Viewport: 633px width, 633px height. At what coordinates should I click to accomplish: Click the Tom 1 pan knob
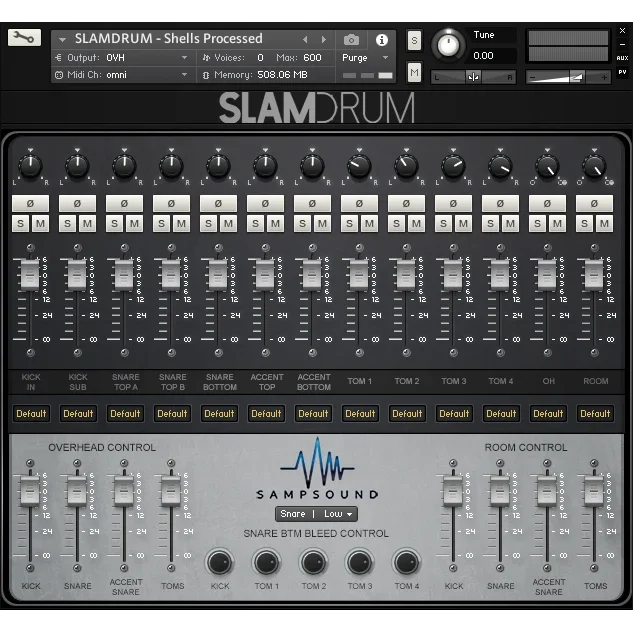[x=359, y=166]
